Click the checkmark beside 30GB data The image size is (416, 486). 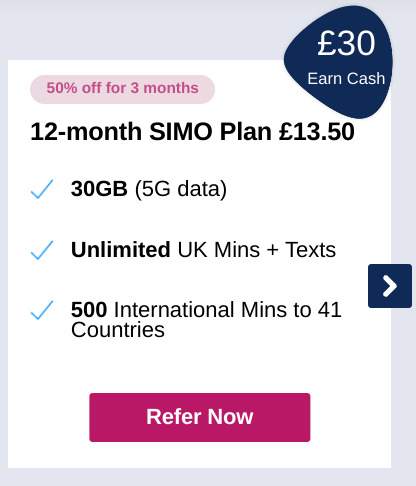42,189
